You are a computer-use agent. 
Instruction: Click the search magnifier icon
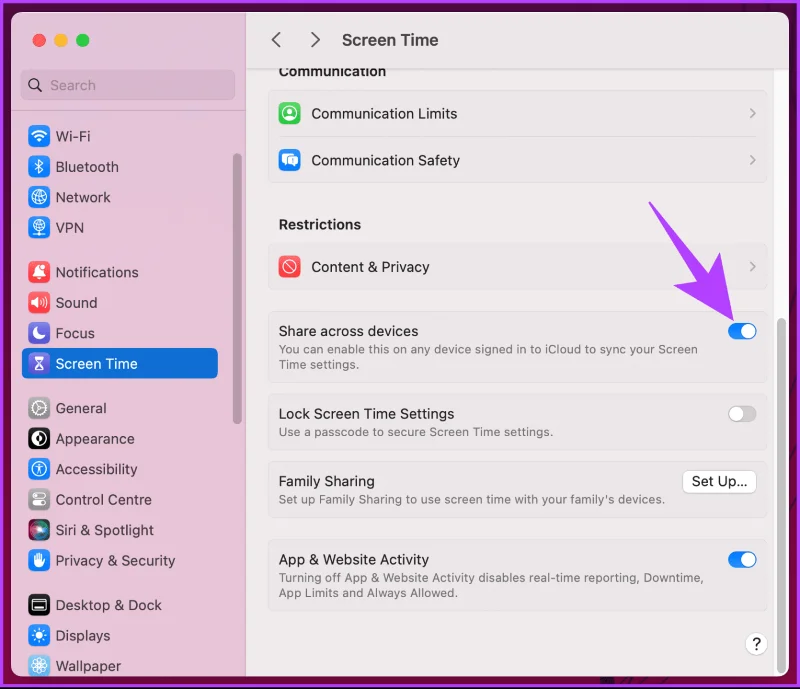[x=35, y=85]
